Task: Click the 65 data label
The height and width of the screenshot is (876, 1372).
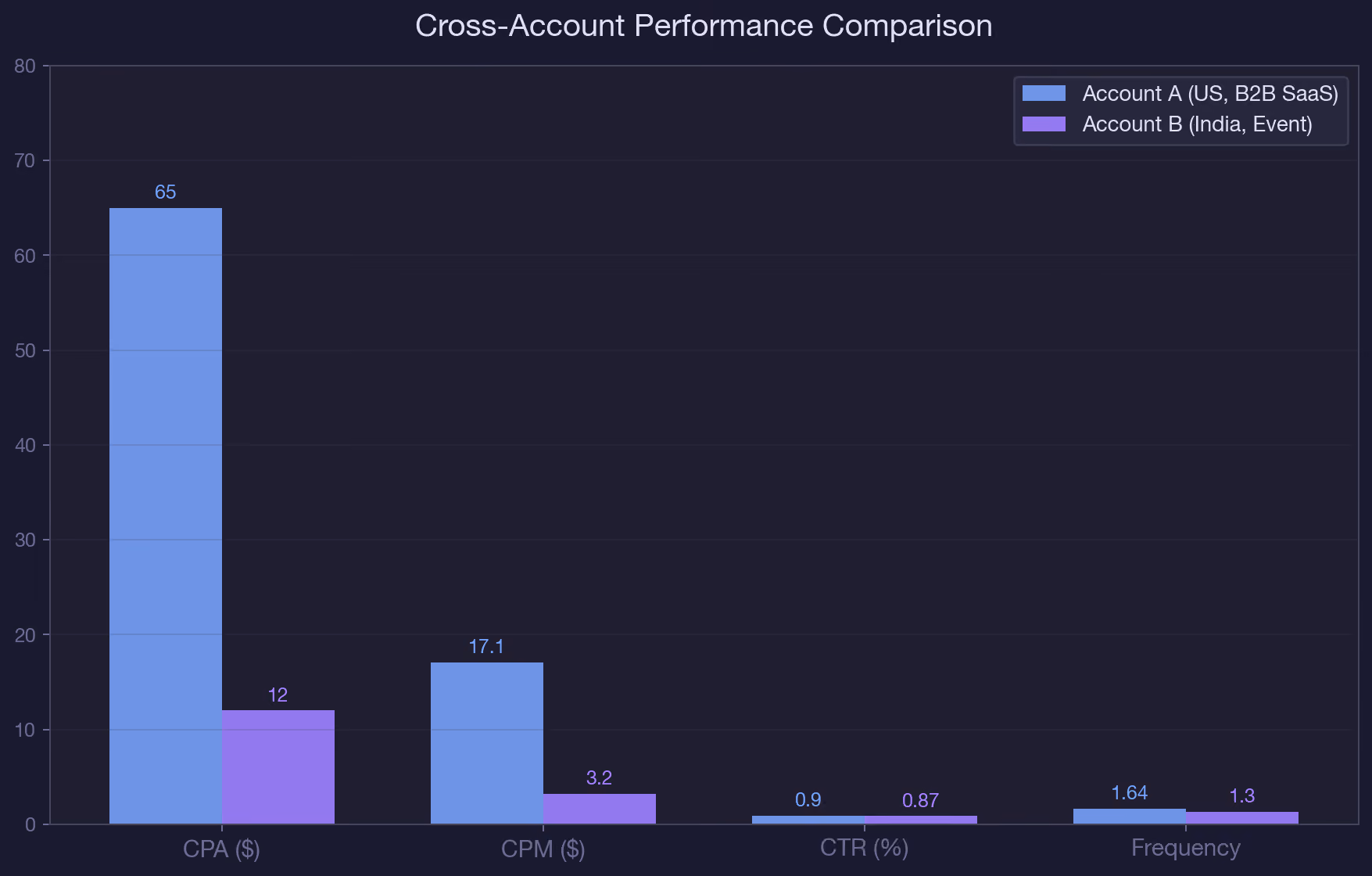Action: click(x=166, y=192)
